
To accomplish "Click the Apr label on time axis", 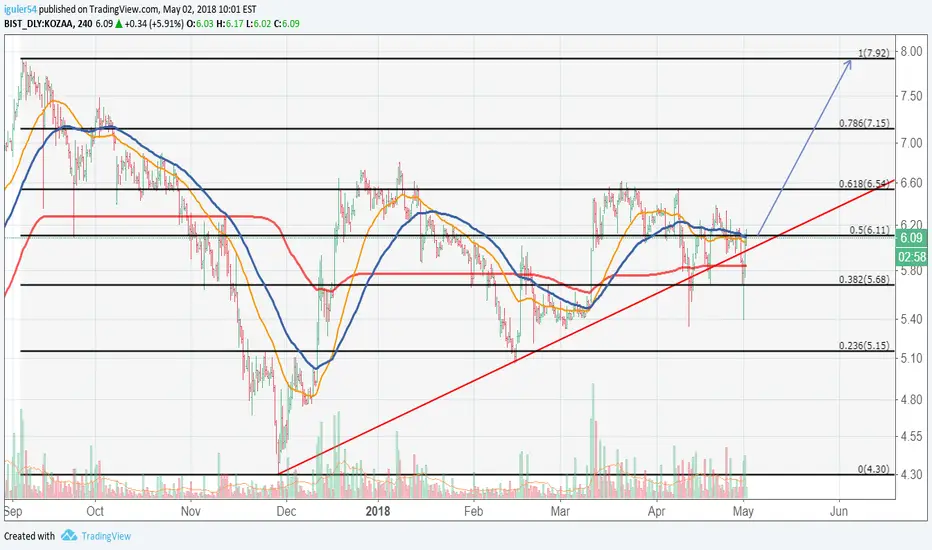I will pyautogui.click(x=656, y=511).
